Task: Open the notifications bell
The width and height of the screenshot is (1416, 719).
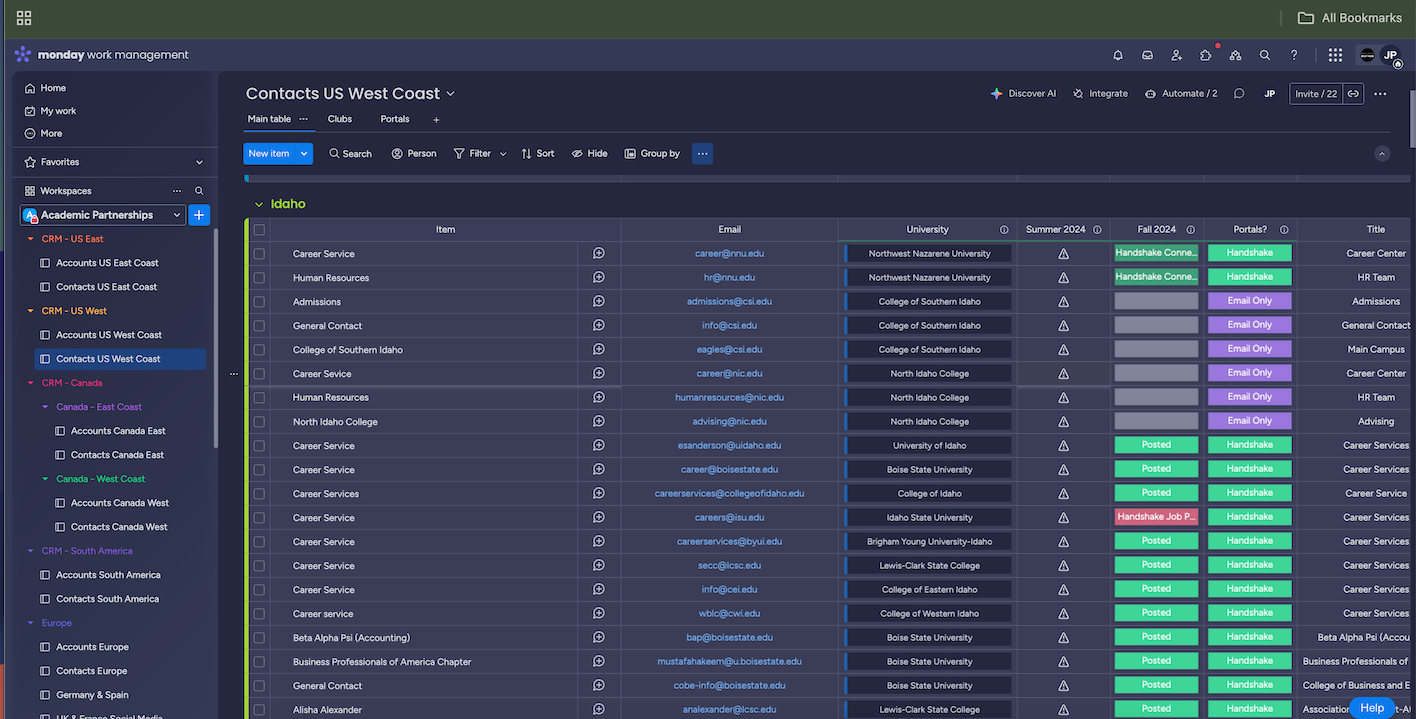Action: (1118, 55)
